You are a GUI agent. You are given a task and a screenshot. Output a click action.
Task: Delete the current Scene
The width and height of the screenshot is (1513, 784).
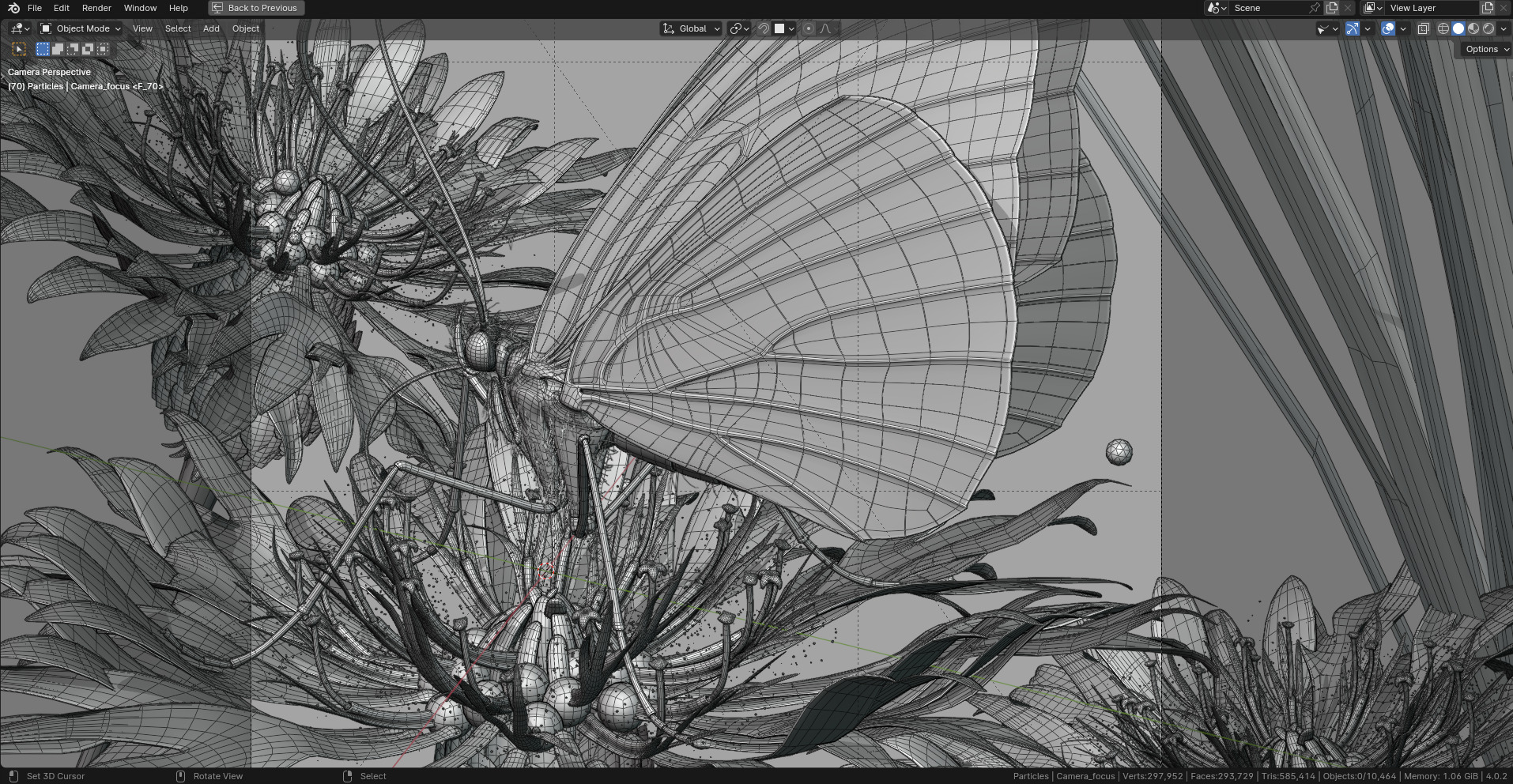(1348, 8)
